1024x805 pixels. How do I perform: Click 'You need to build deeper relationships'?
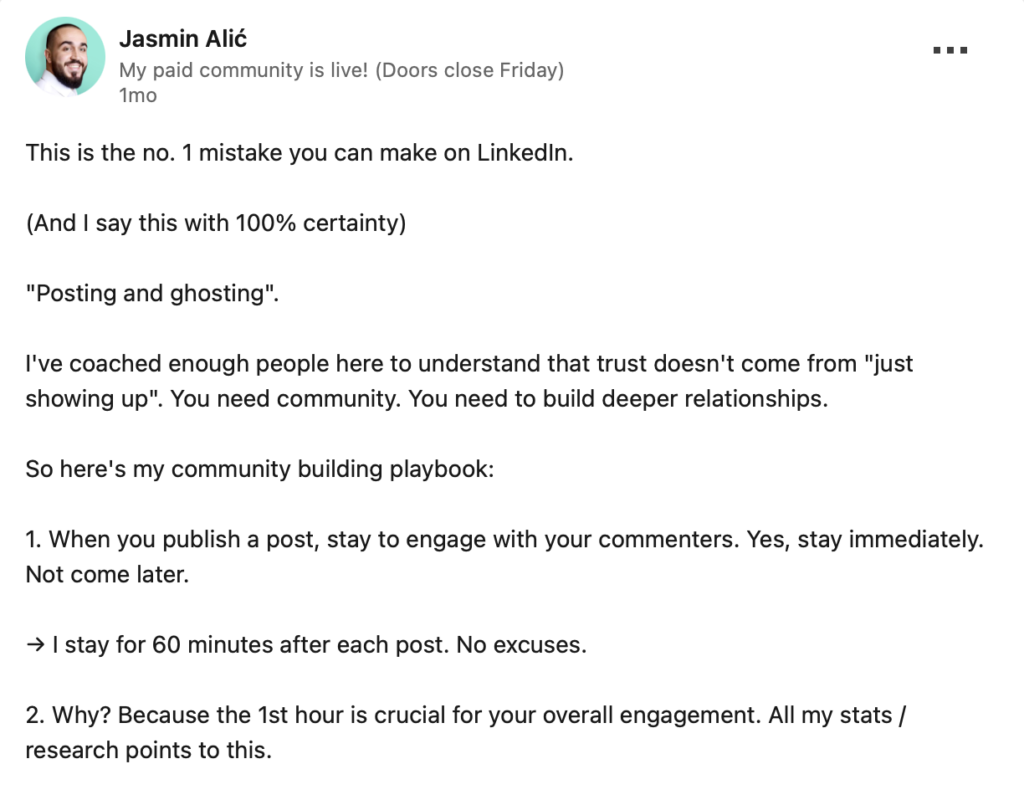618,399
